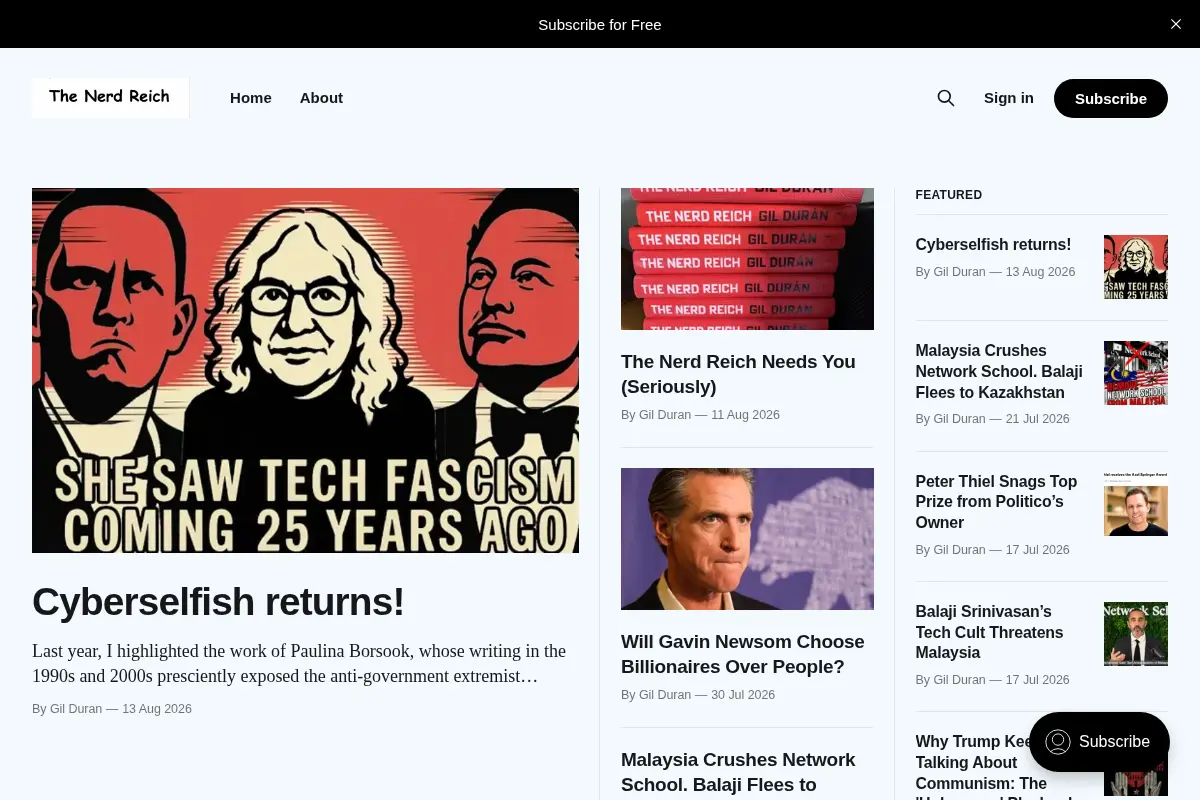Screen dimensions: 1200x800
Task: Open the Nerd Reich book stack image
Action: 747,259
